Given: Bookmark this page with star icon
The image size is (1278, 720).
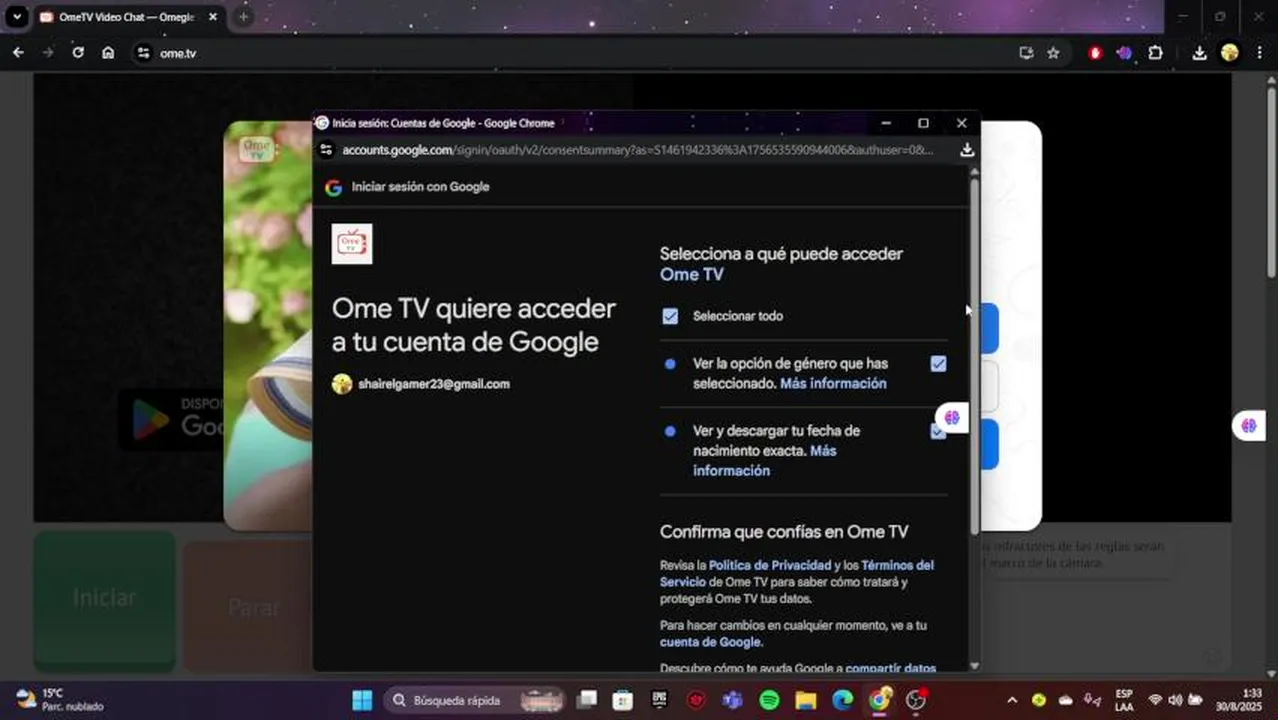Looking at the screenshot, I should [x=1053, y=53].
